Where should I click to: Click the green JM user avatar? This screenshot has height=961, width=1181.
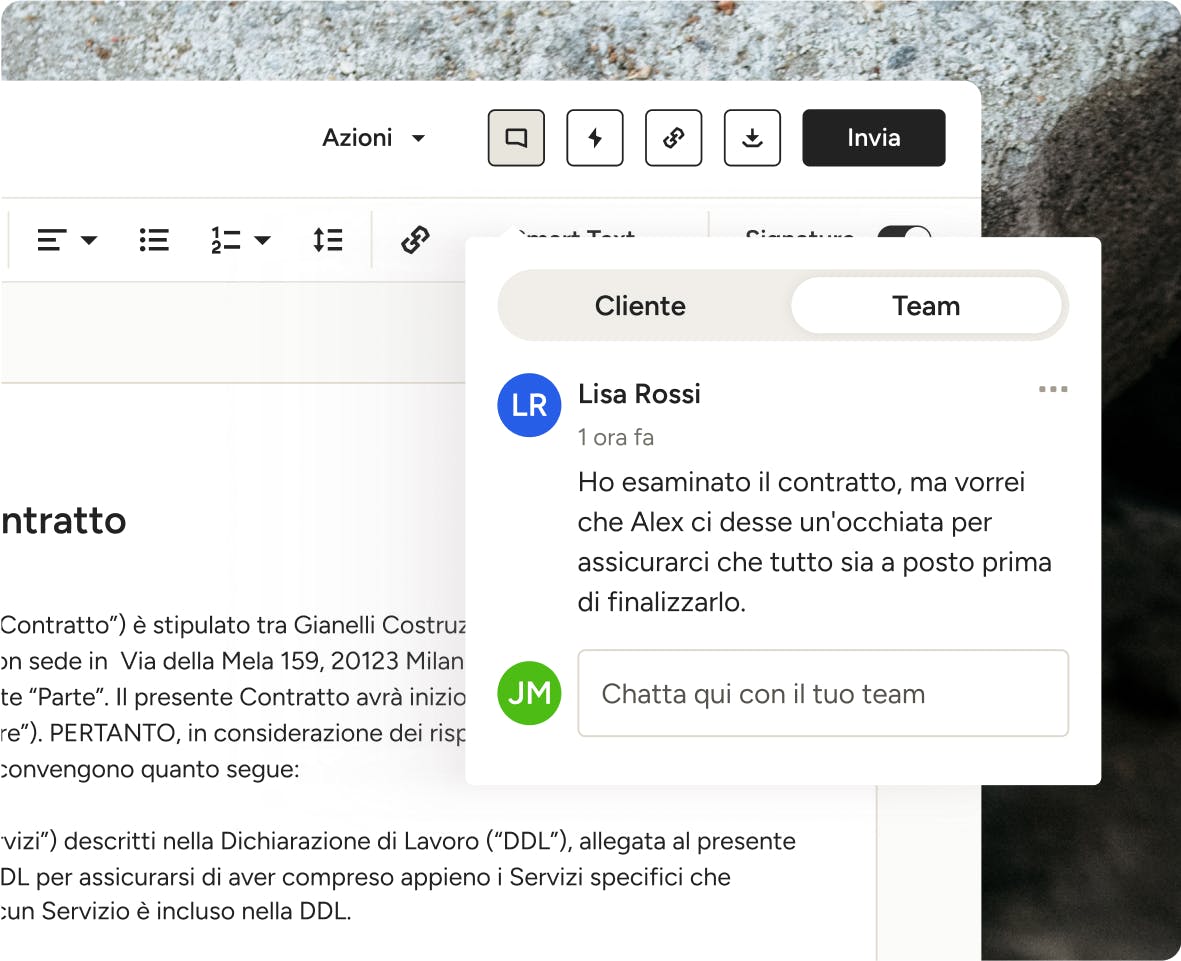pos(529,693)
